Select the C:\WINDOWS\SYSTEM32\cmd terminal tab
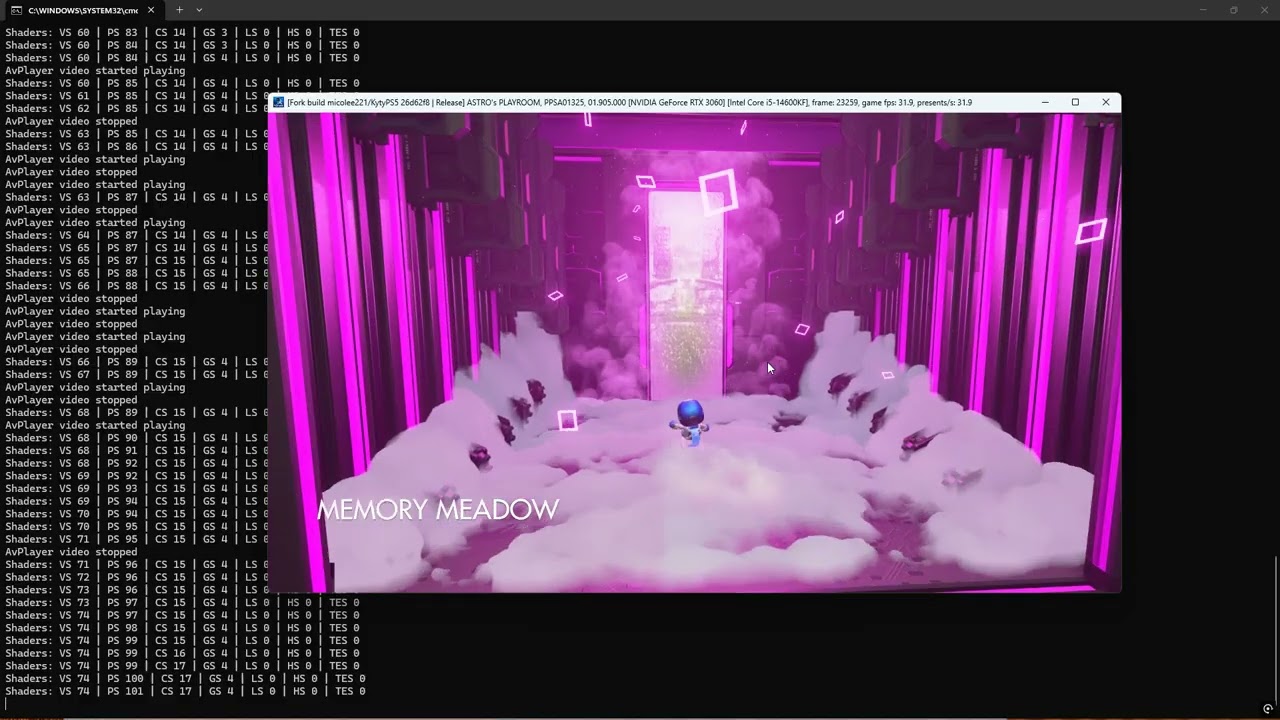1280x720 pixels. pyautogui.click(x=84, y=10)
